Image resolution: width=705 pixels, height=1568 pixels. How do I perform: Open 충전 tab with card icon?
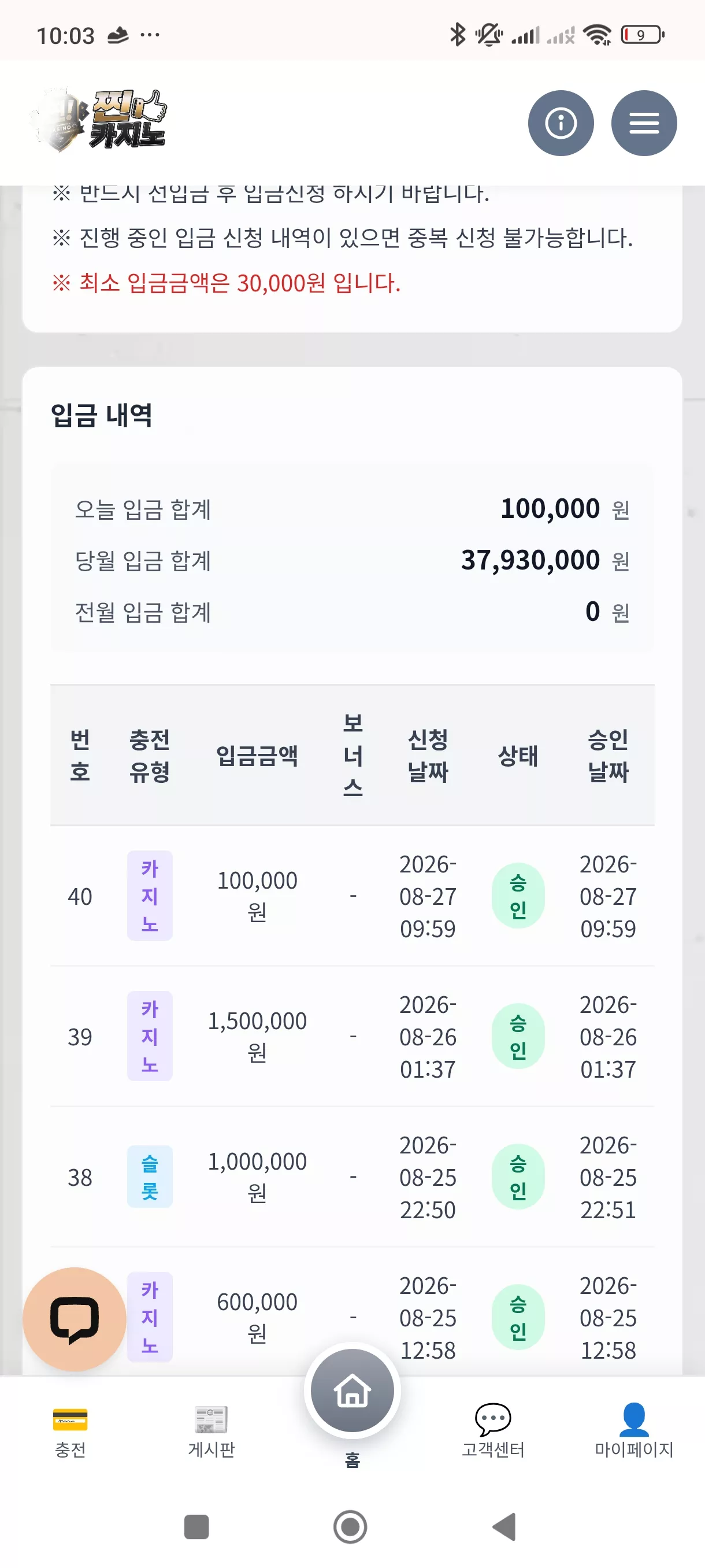70,1433
